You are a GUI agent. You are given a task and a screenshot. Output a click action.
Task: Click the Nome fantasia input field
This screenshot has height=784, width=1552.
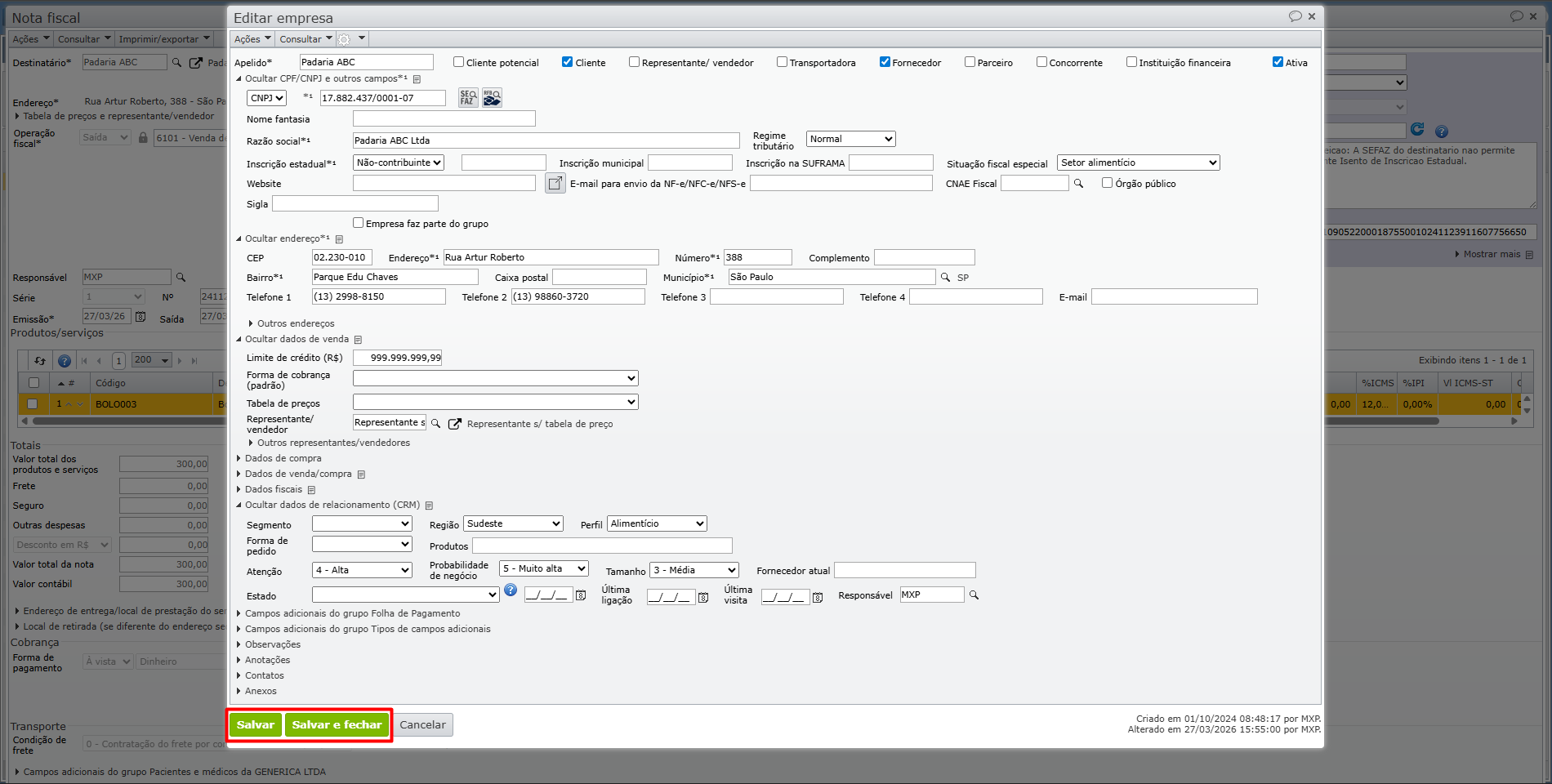(x=444, y=119)
